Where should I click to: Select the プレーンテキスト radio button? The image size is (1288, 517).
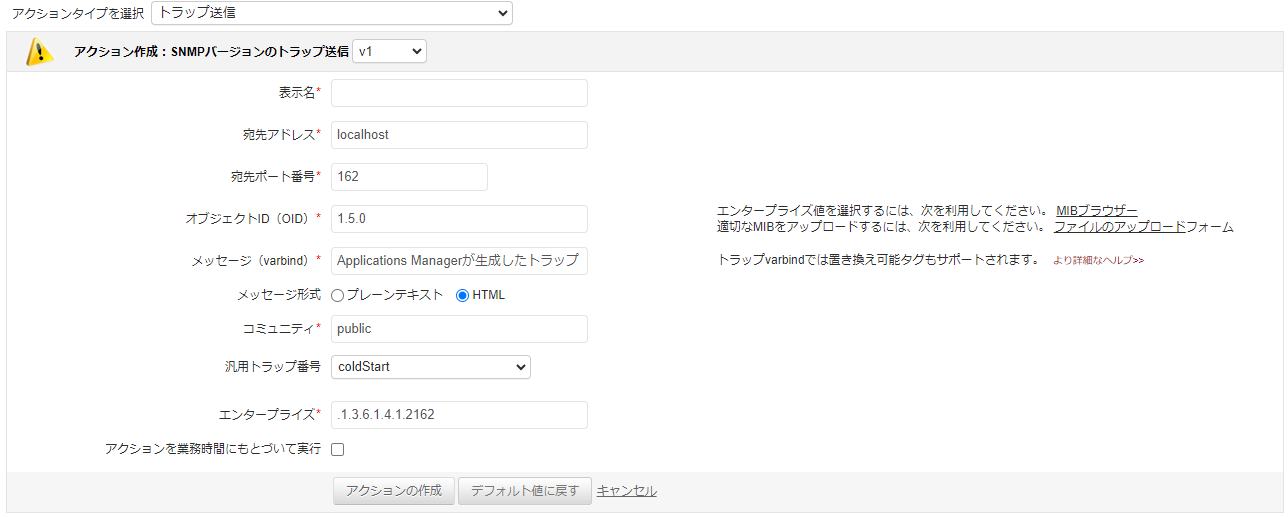coord(337,295)
